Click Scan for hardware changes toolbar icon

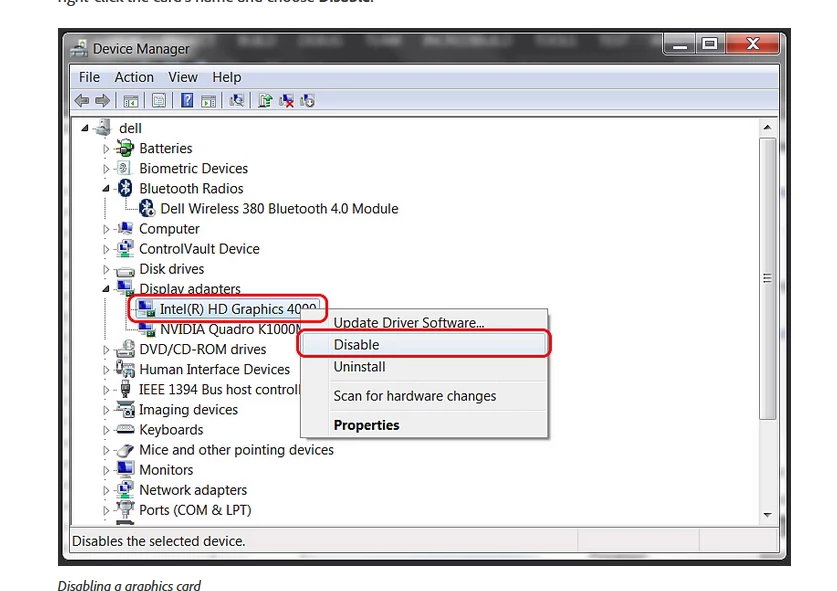[x=236, y=100]
